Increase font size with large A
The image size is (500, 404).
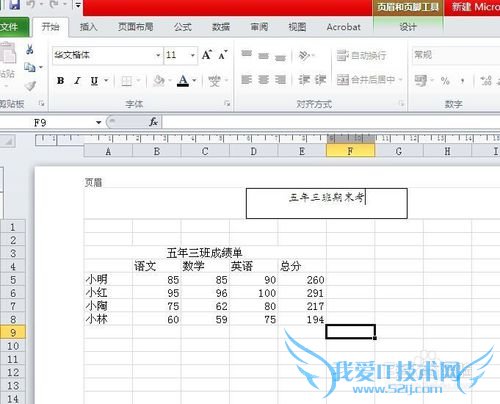click(207, 55)
